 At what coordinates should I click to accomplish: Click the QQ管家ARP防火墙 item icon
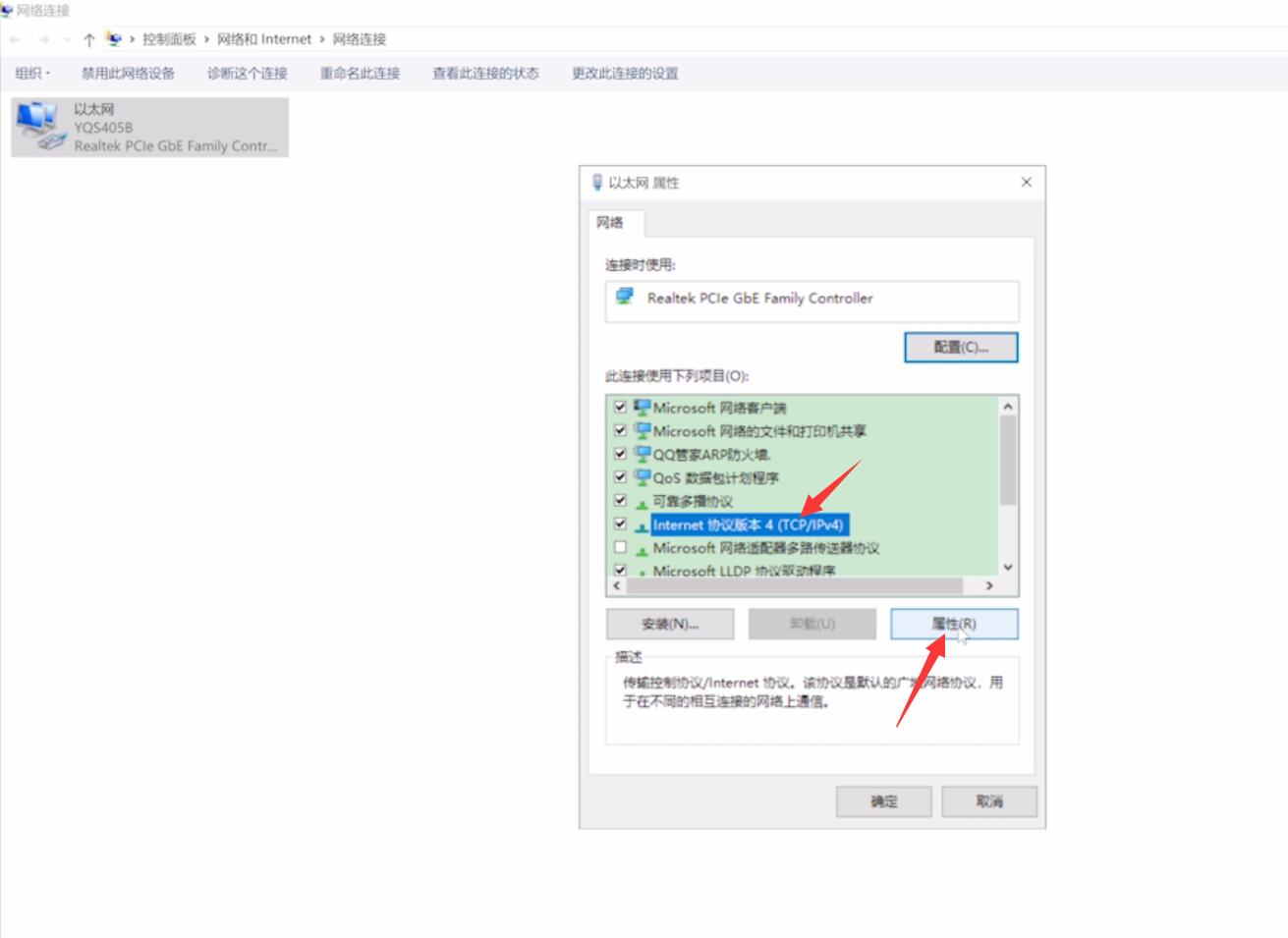point(643,454)
